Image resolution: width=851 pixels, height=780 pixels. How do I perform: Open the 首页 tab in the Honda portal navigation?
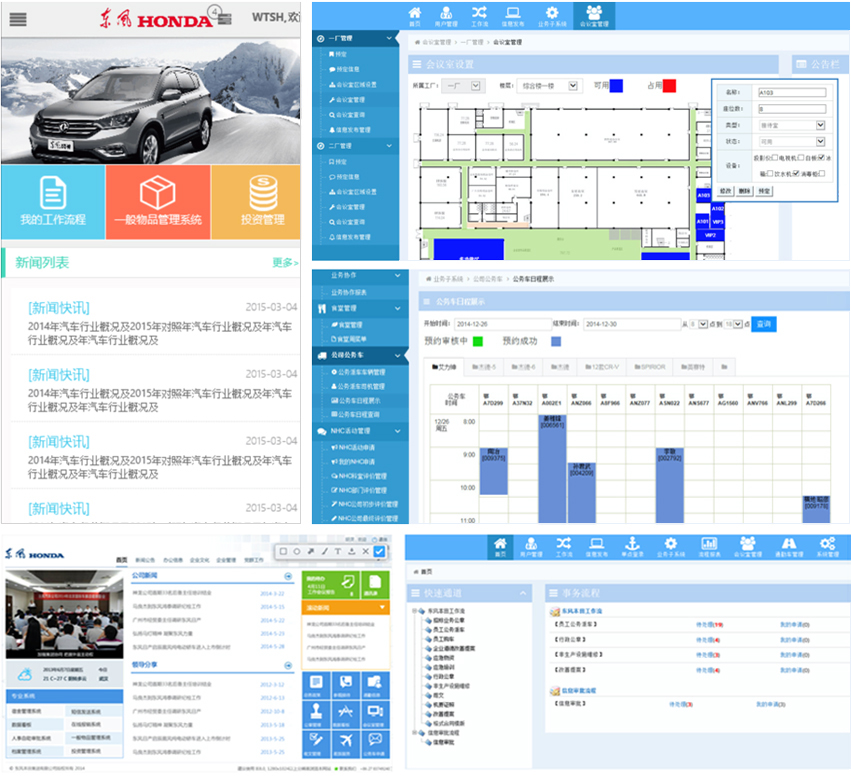pyautogui.click(x=122, y=560)
